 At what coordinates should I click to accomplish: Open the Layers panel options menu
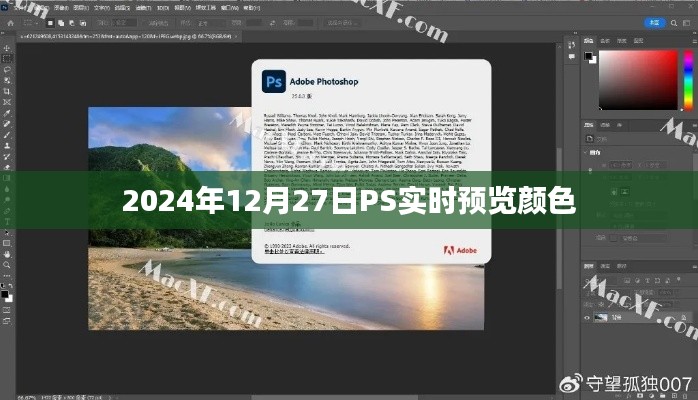[695, 266]
